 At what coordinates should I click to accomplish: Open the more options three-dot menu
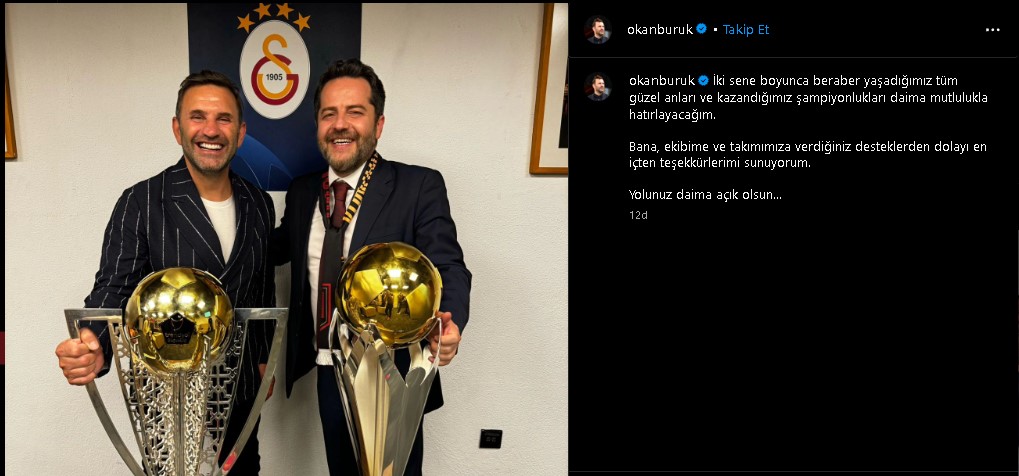(992, 30)
